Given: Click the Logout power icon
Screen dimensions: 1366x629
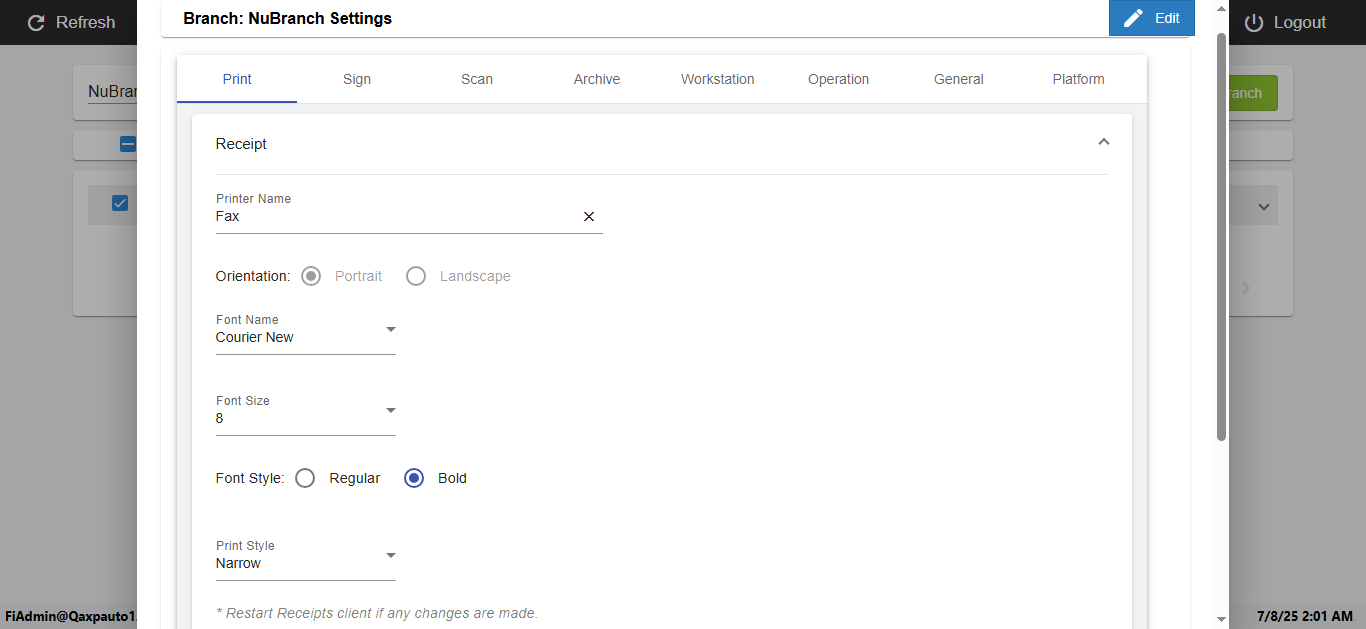Looking at the screenshot, I should [x=1254, y=22].
